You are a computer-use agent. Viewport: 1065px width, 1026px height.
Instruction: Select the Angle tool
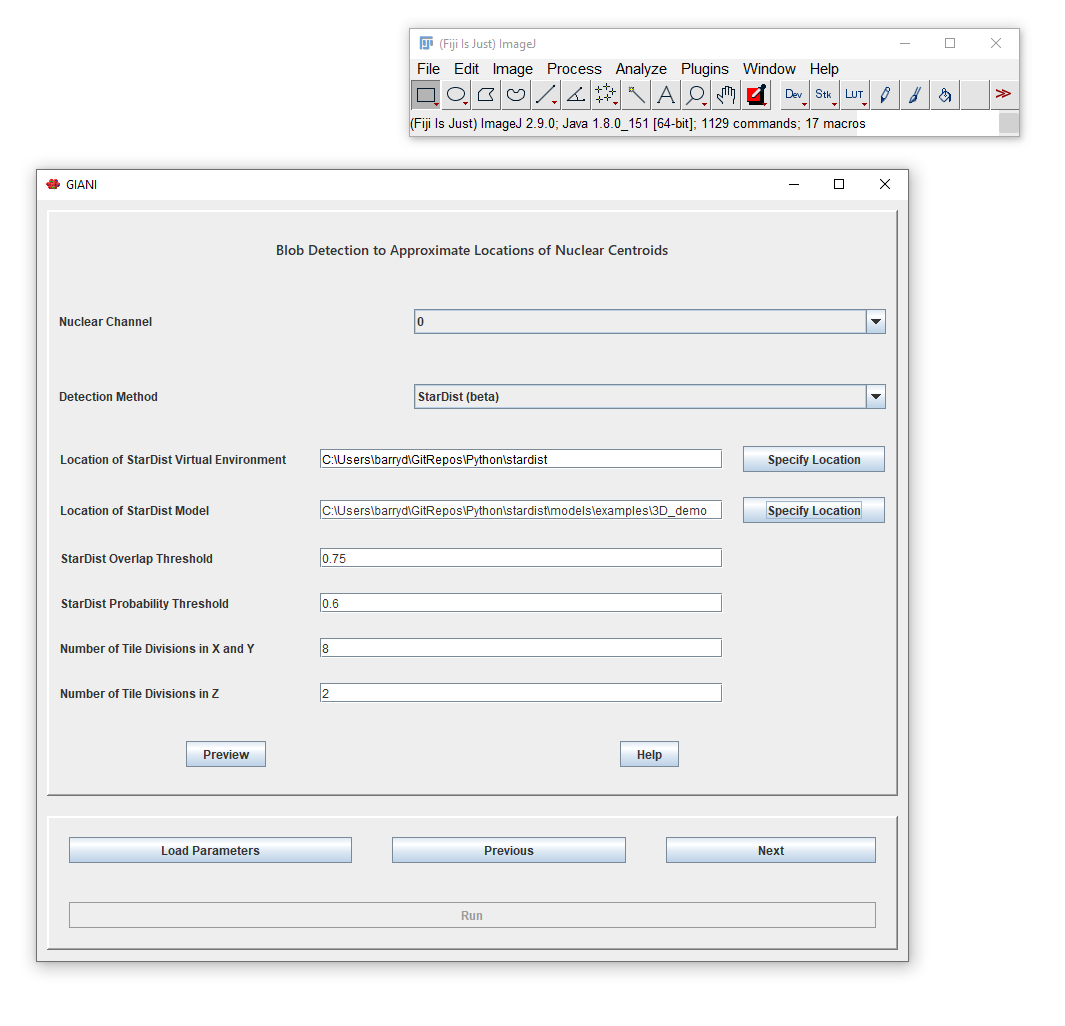576,95
